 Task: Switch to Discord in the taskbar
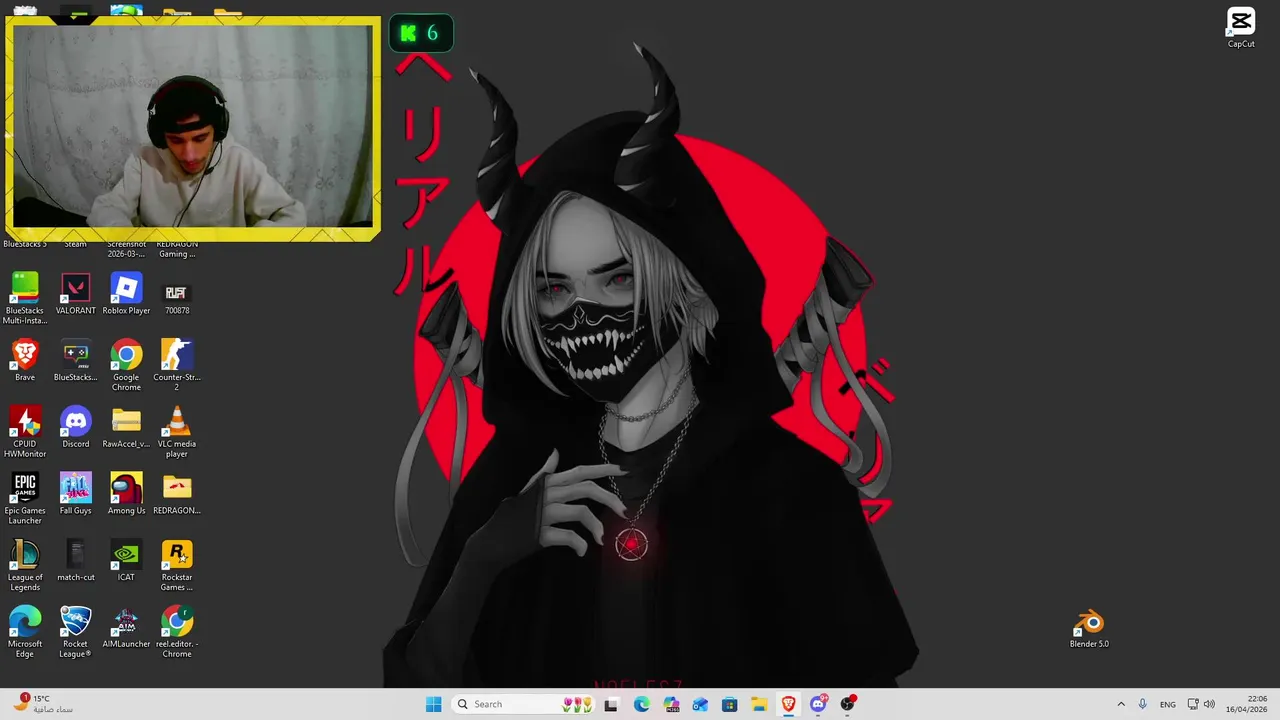click(x=818, y=704)
